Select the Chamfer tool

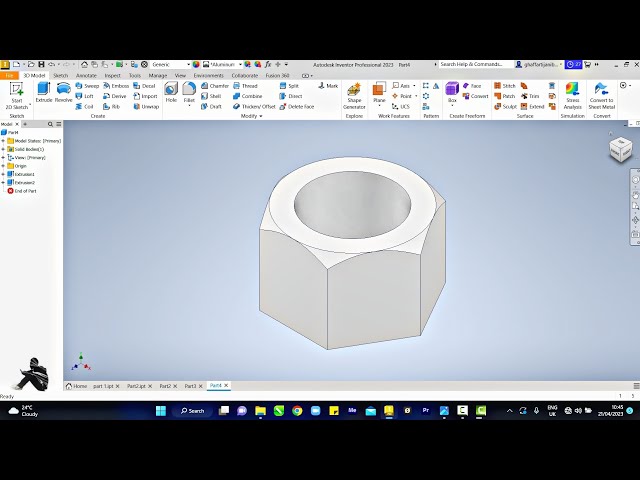click(215, 86)
